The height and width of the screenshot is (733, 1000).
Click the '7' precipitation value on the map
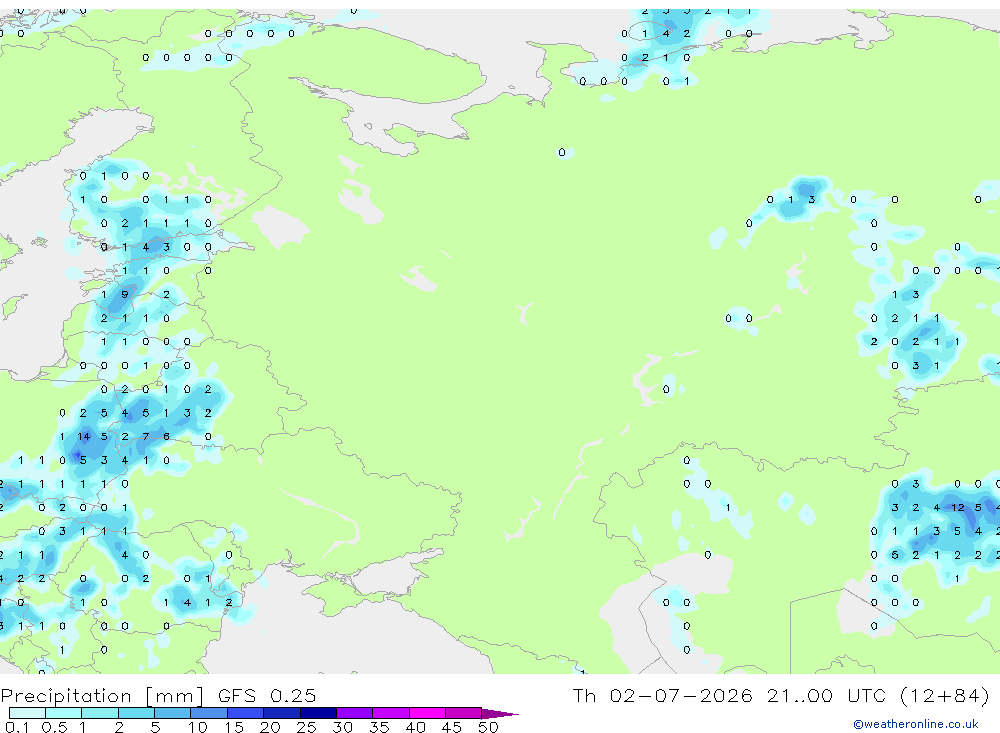pyautogui.click(x=145, y=436)
